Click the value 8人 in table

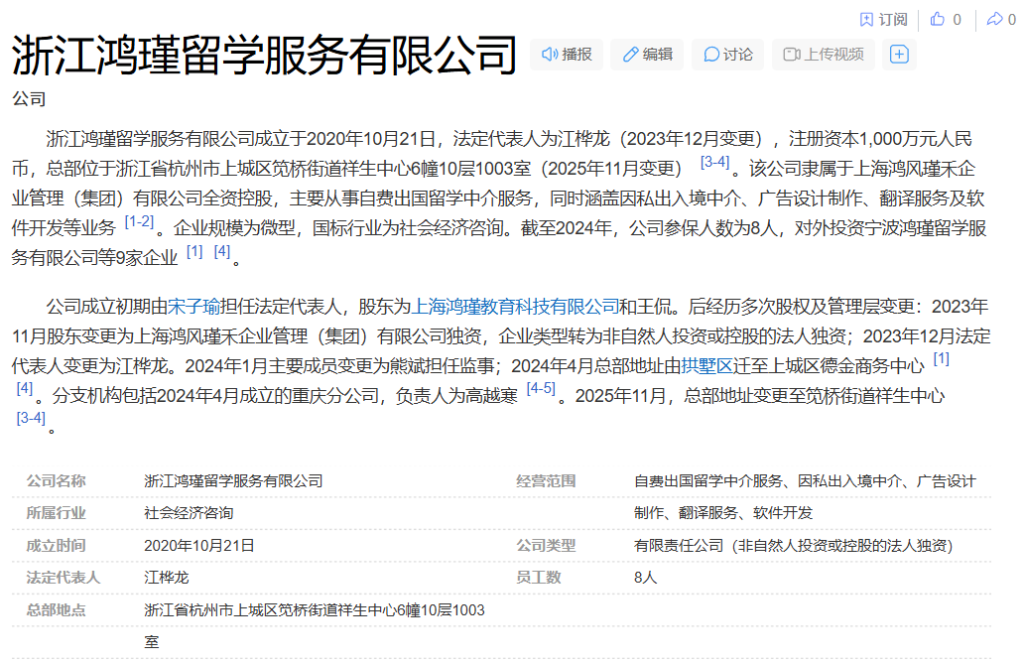point(645,577)
